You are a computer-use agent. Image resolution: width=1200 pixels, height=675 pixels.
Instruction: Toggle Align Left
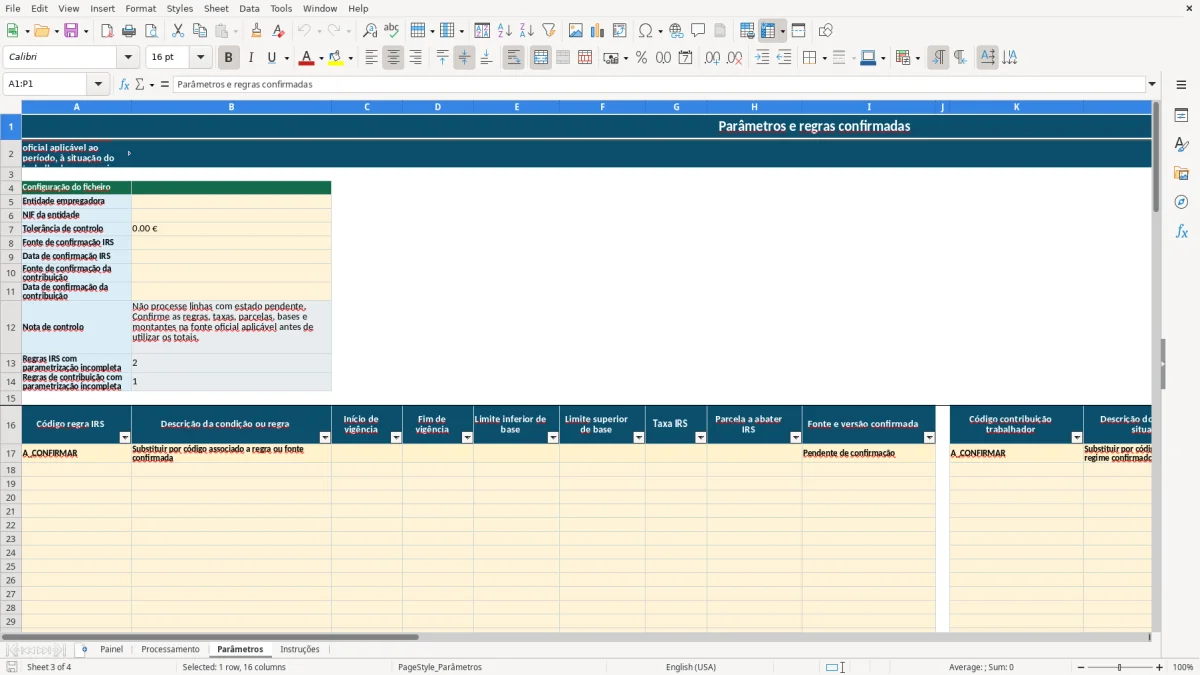point(371,58)
